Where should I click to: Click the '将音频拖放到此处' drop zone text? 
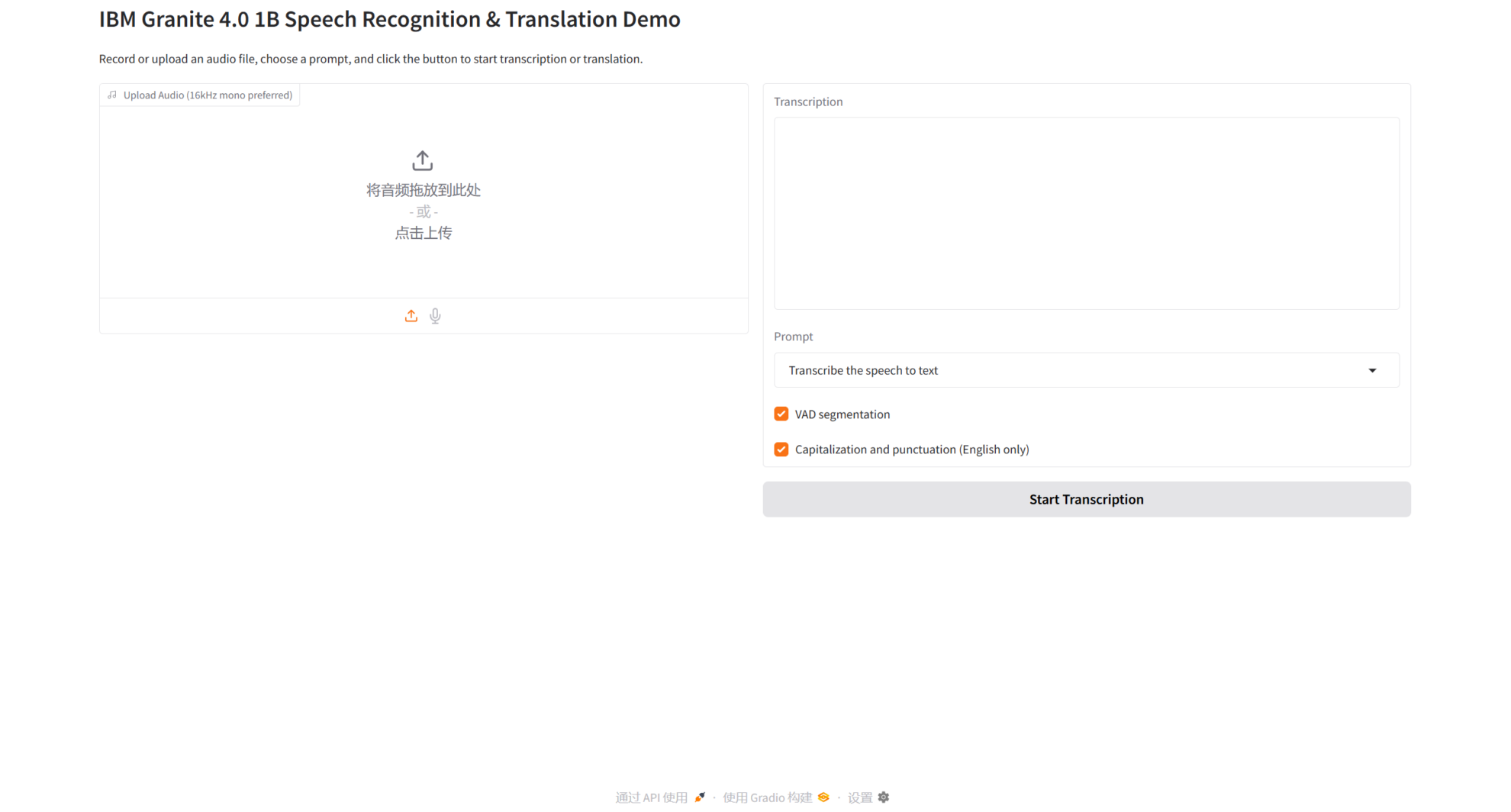click(423, 190)
